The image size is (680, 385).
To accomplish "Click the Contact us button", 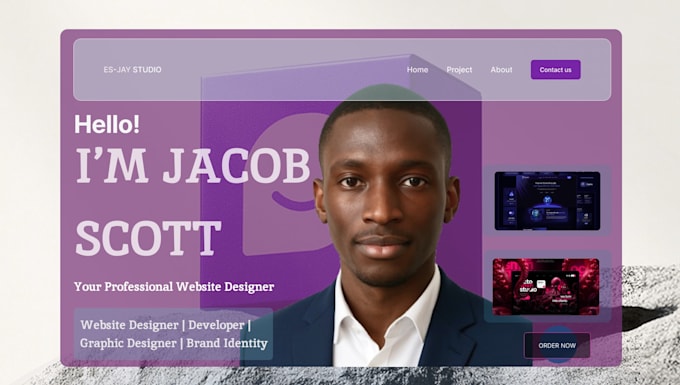I will pyautogui.click(x=556, y=69).
